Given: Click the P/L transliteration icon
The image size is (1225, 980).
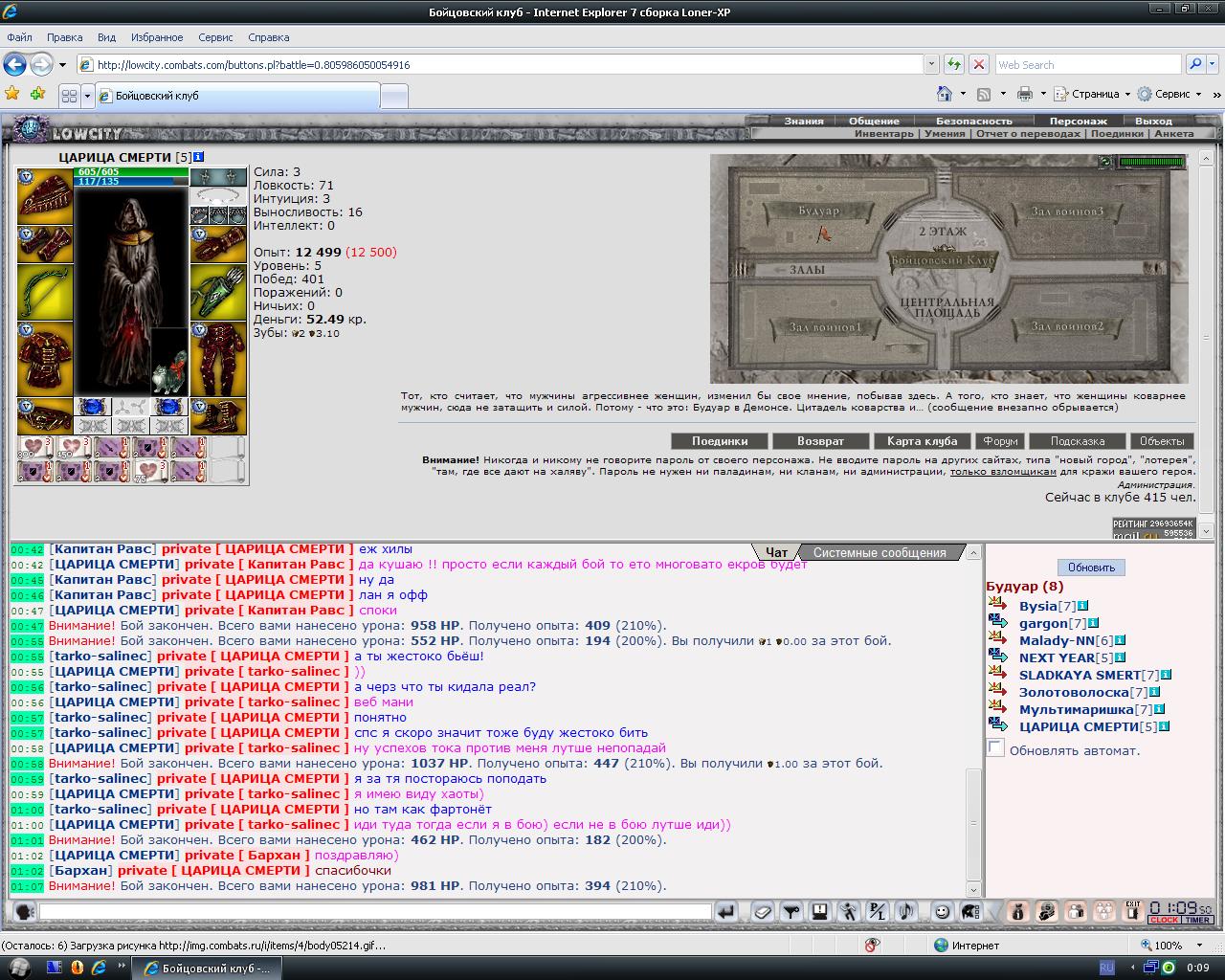Looking at the screenshot, I should pyautogui.click(x=877, y=912).
